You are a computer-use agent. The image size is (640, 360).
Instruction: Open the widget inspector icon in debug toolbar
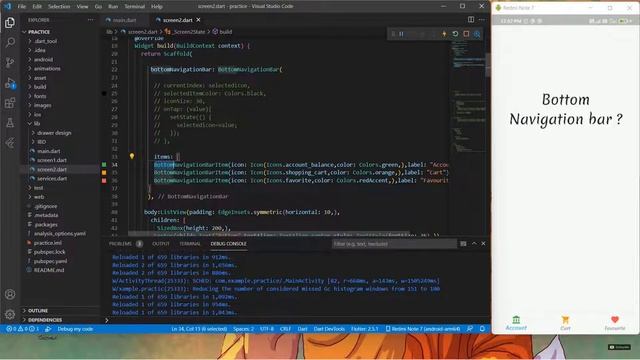click(477, 34)
